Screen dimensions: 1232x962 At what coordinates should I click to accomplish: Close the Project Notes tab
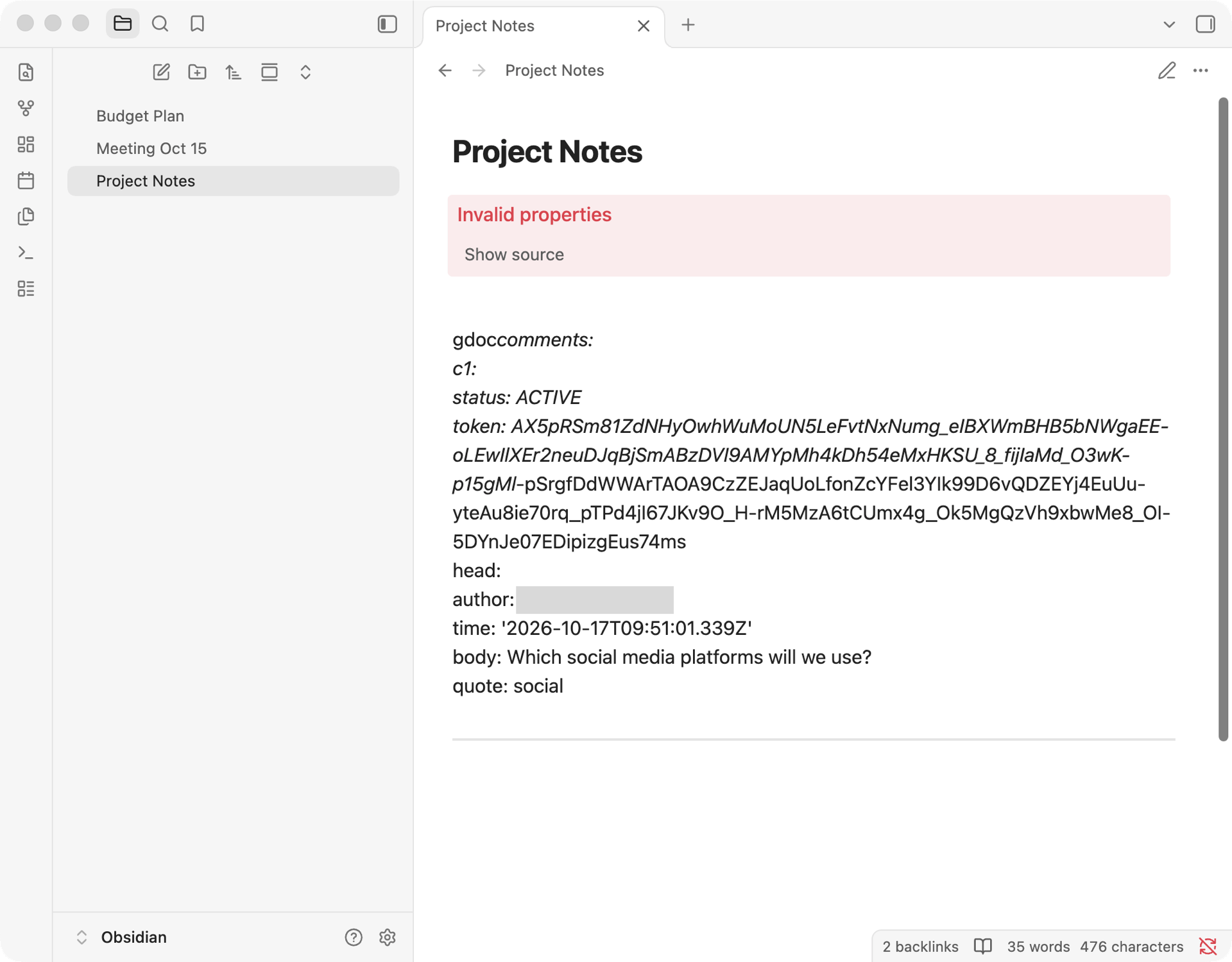[644, 26]
